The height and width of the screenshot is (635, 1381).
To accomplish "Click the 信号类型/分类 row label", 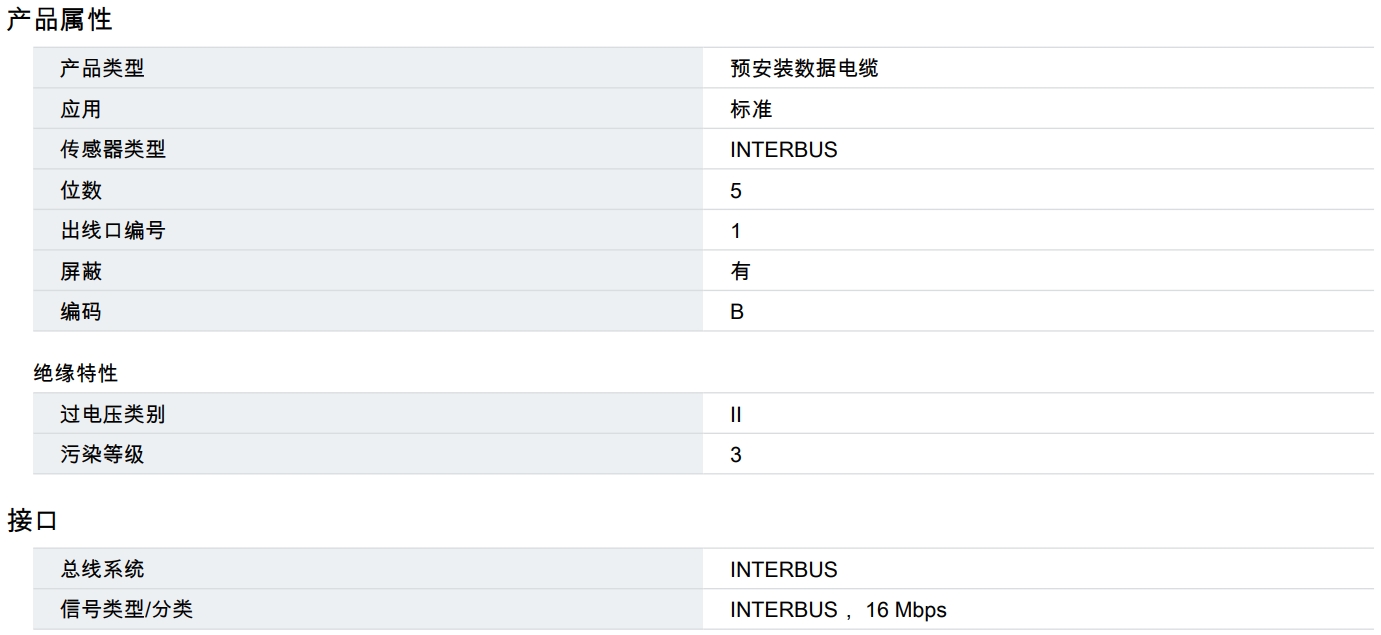I will click(x=126, y=609).
